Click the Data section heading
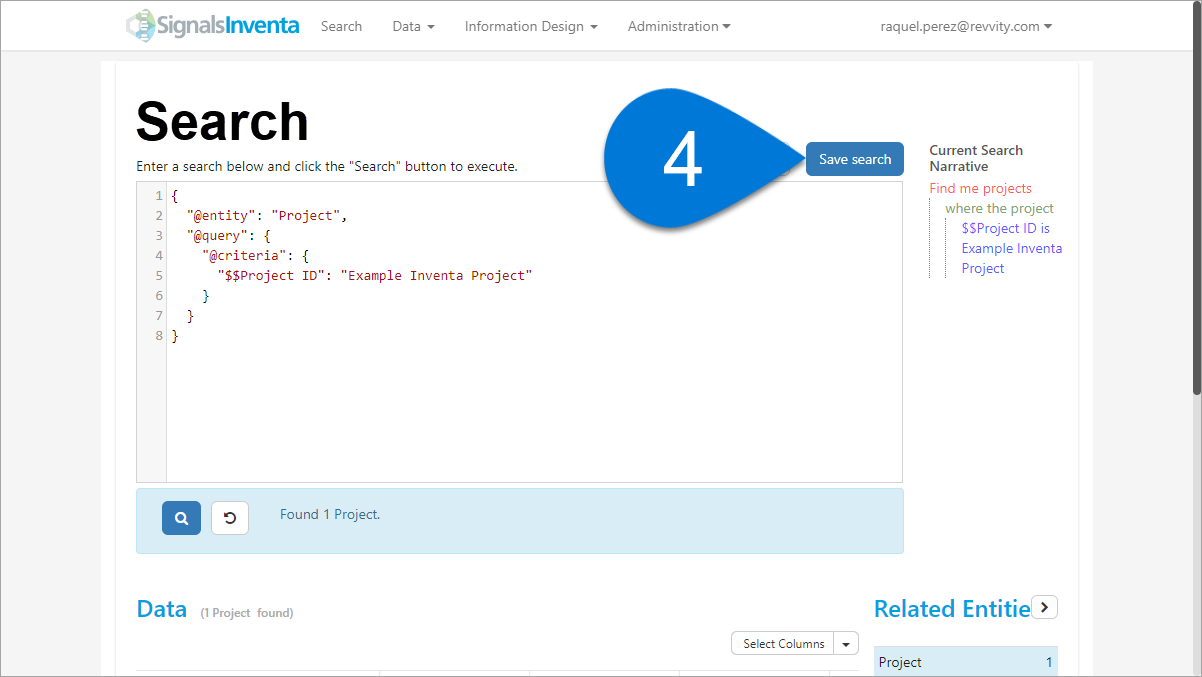 (x=161, y=609)
